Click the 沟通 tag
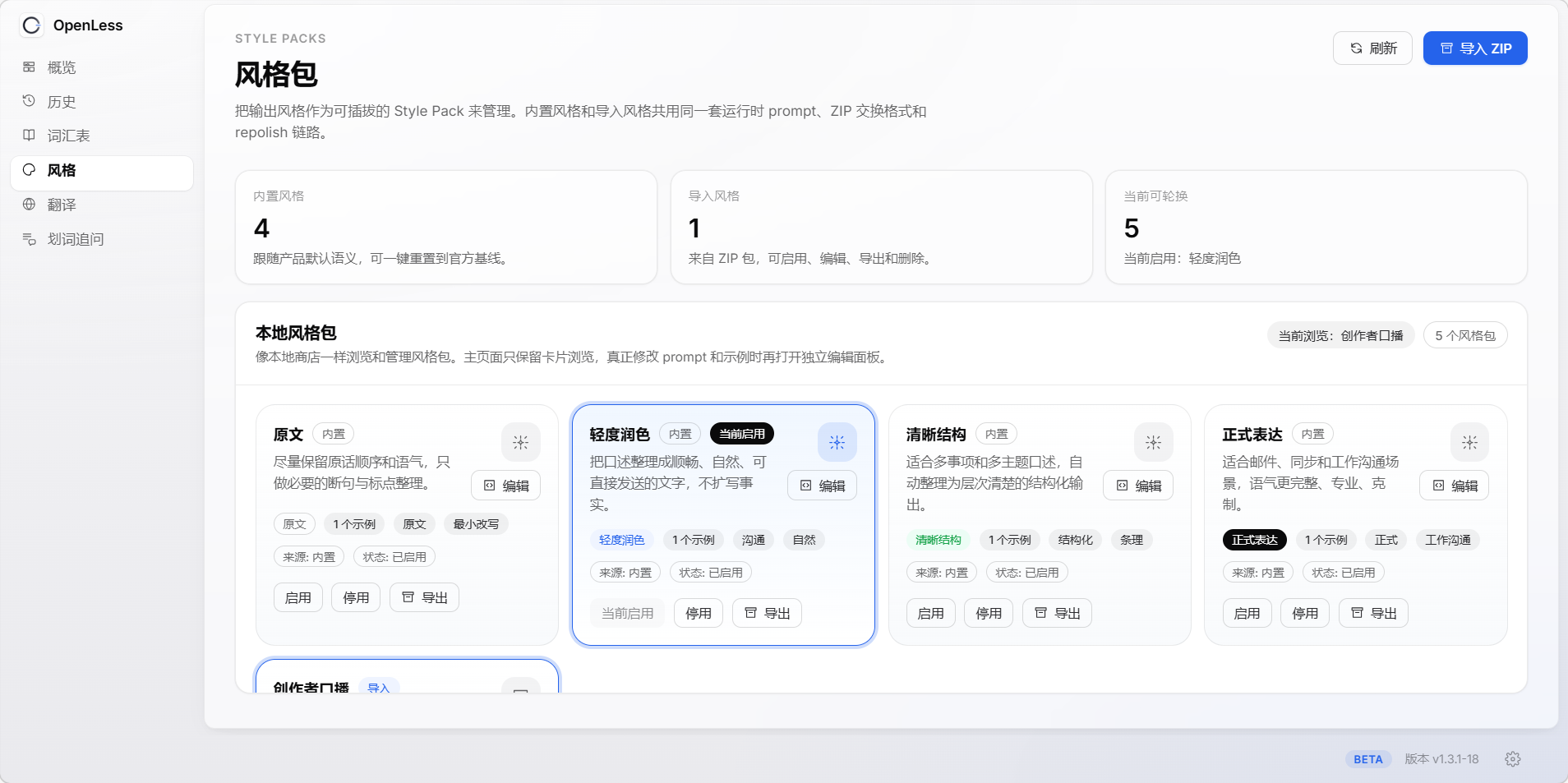Image resolution: width=1568 pixels, height=783 pixels. (x=754, y=540)
